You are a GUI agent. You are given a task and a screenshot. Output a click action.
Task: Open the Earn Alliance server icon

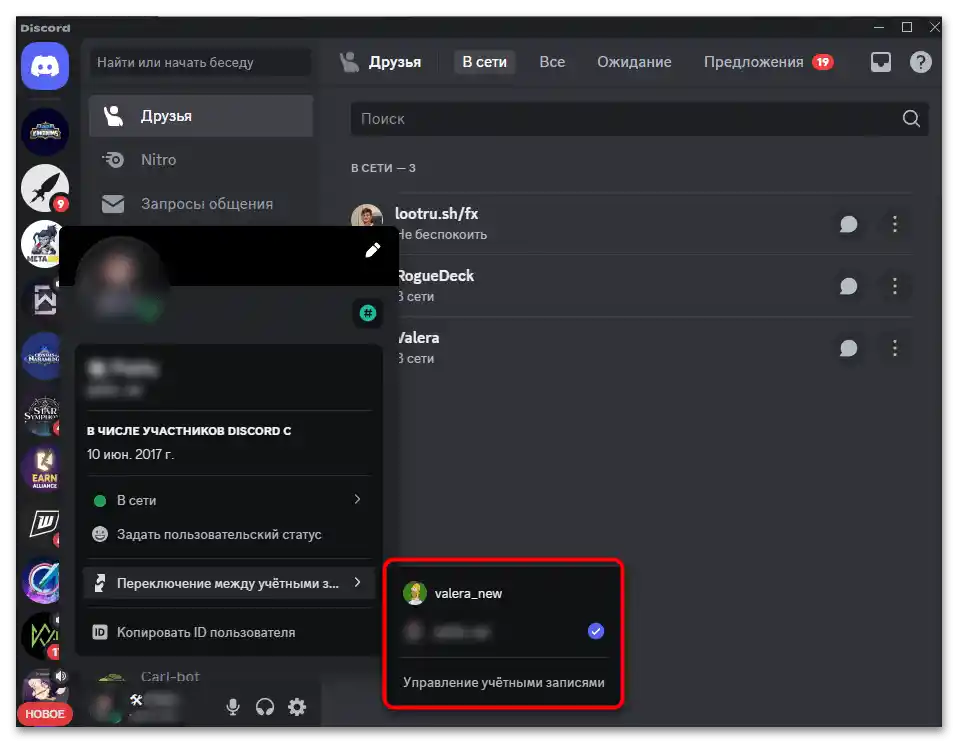[x=43, y=469]
